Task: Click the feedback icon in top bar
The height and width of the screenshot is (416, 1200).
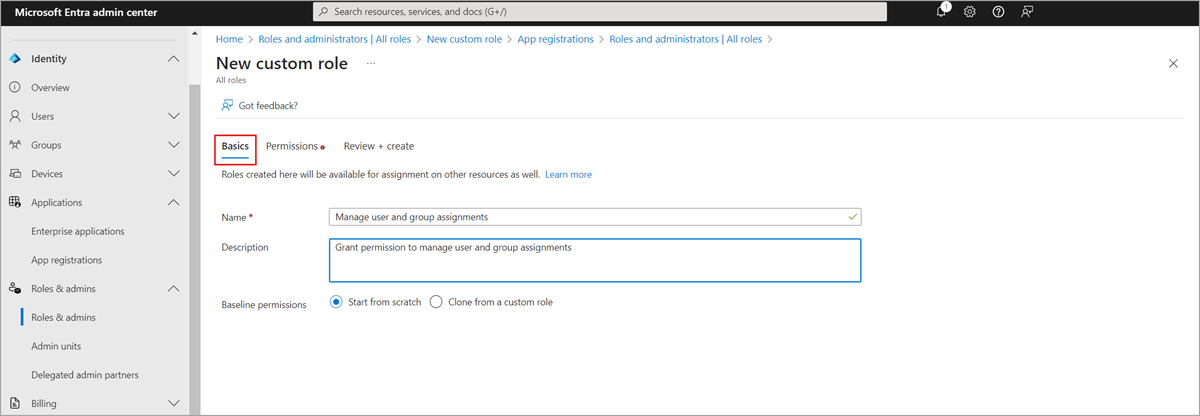Action: pos(1027,12)
